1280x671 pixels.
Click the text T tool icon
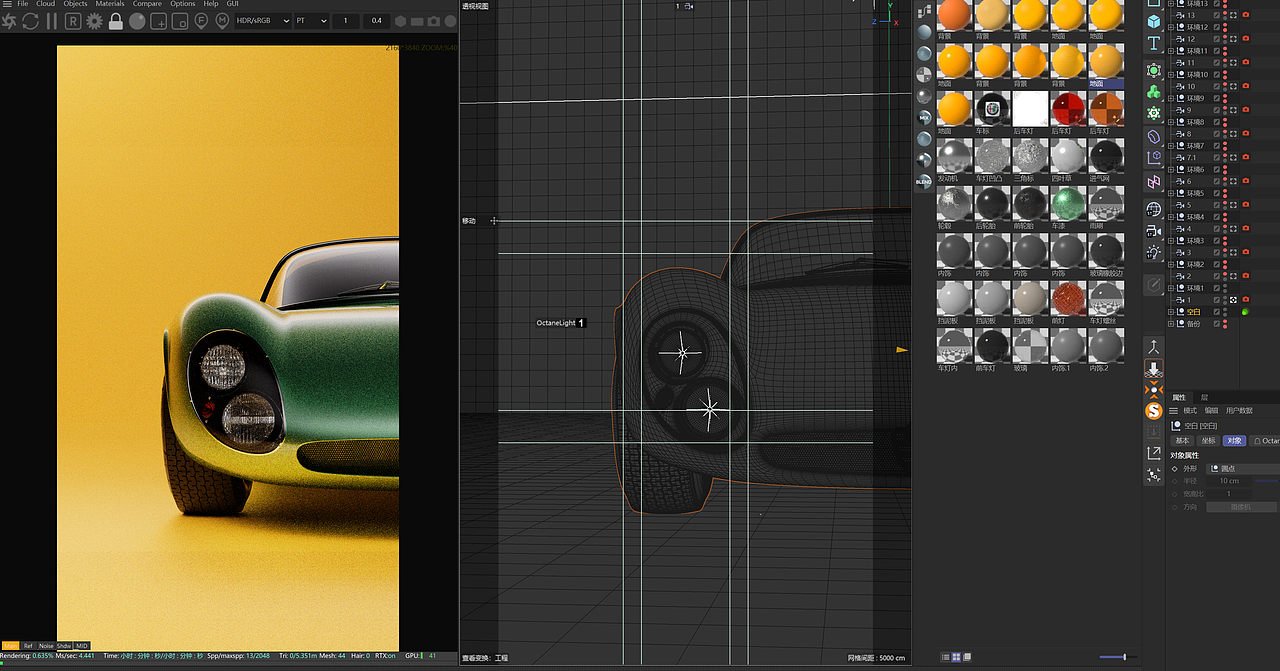[1154, 44]
